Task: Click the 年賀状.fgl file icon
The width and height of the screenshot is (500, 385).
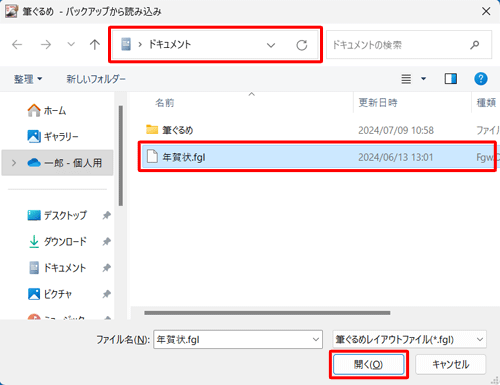Action: [152, 156]
